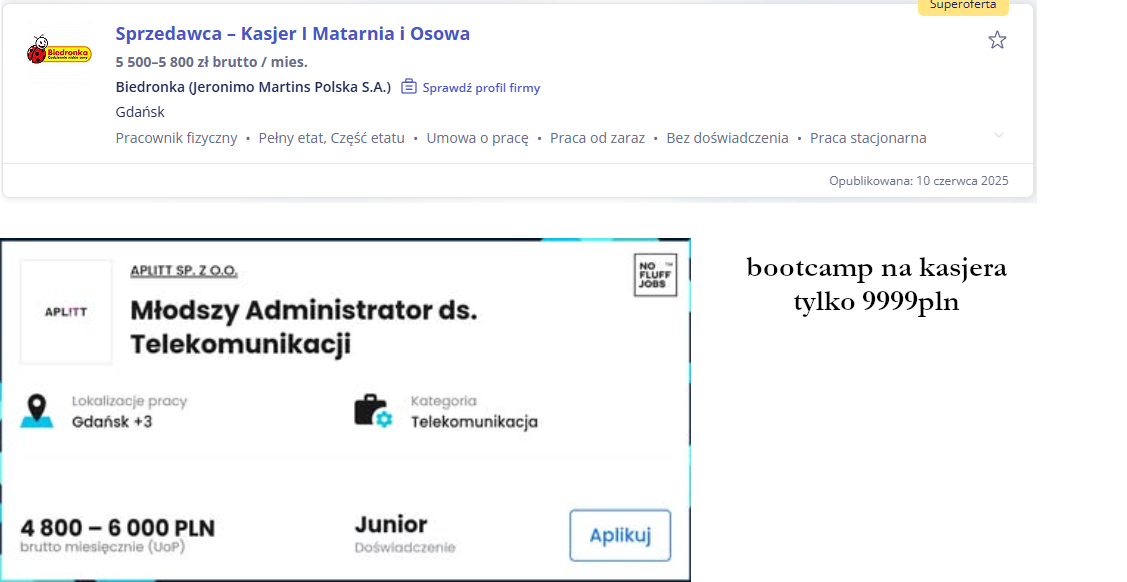Click the location pin icon by Lokalizacje pracy
The image size is (1127, 582).
pos(37,411)
